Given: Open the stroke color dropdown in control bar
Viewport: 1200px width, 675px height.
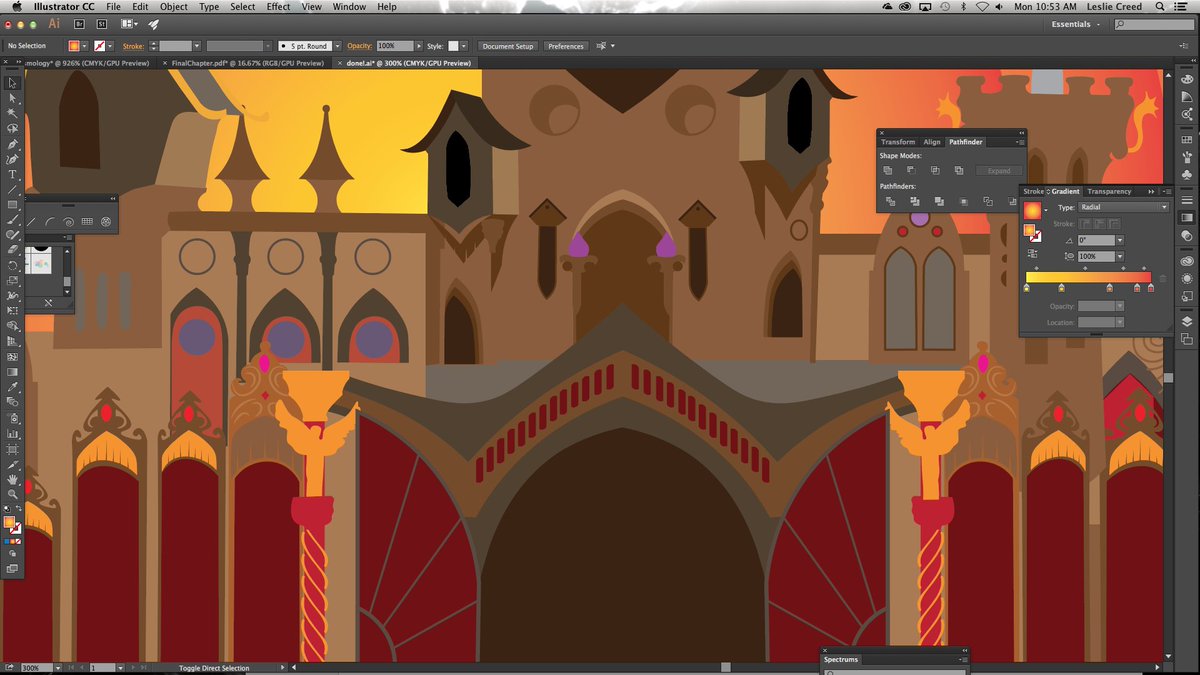Looking at the screenshot, I should click(109, 46).
